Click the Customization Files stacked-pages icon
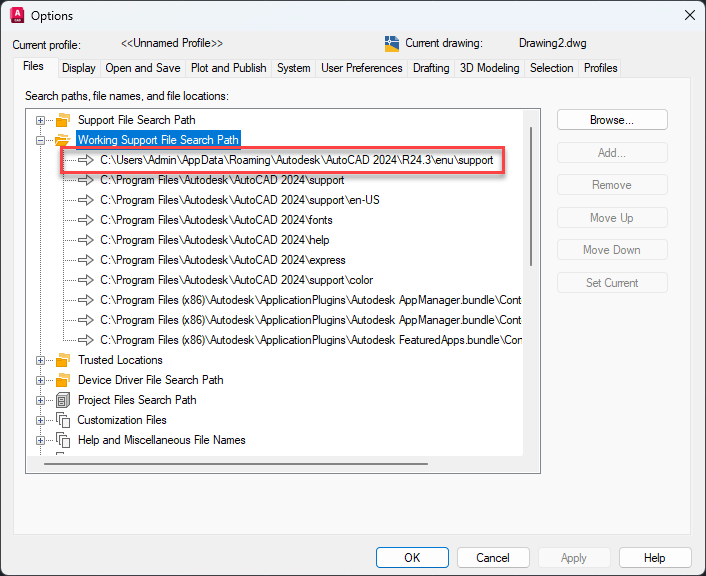Viewport: 706px width, 576px height. pos(63,420)
